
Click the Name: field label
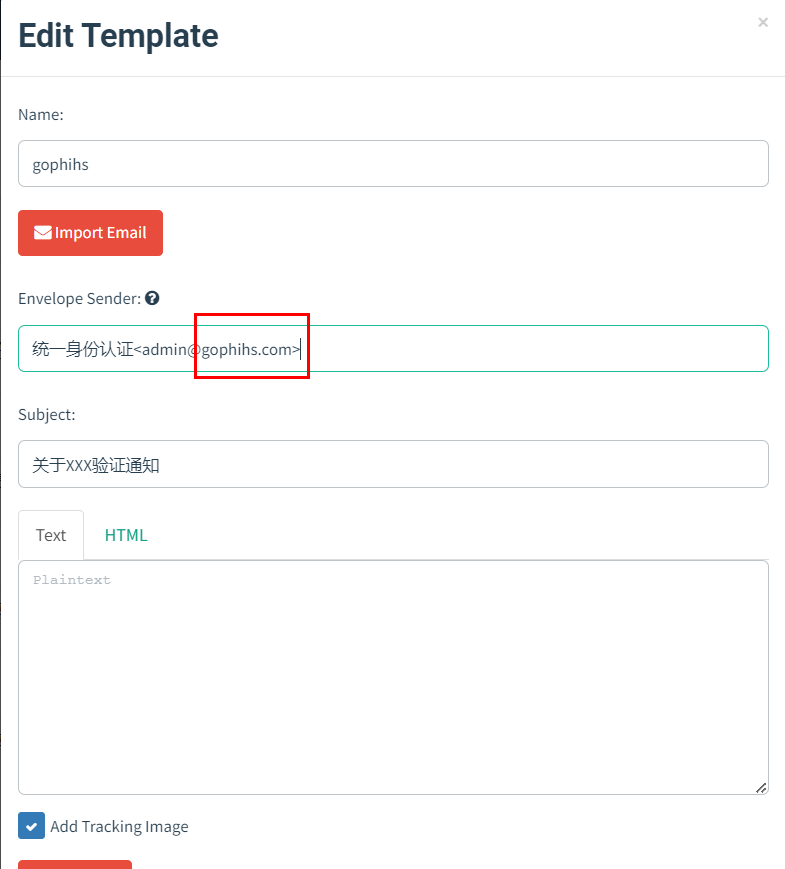pos(41,115)
